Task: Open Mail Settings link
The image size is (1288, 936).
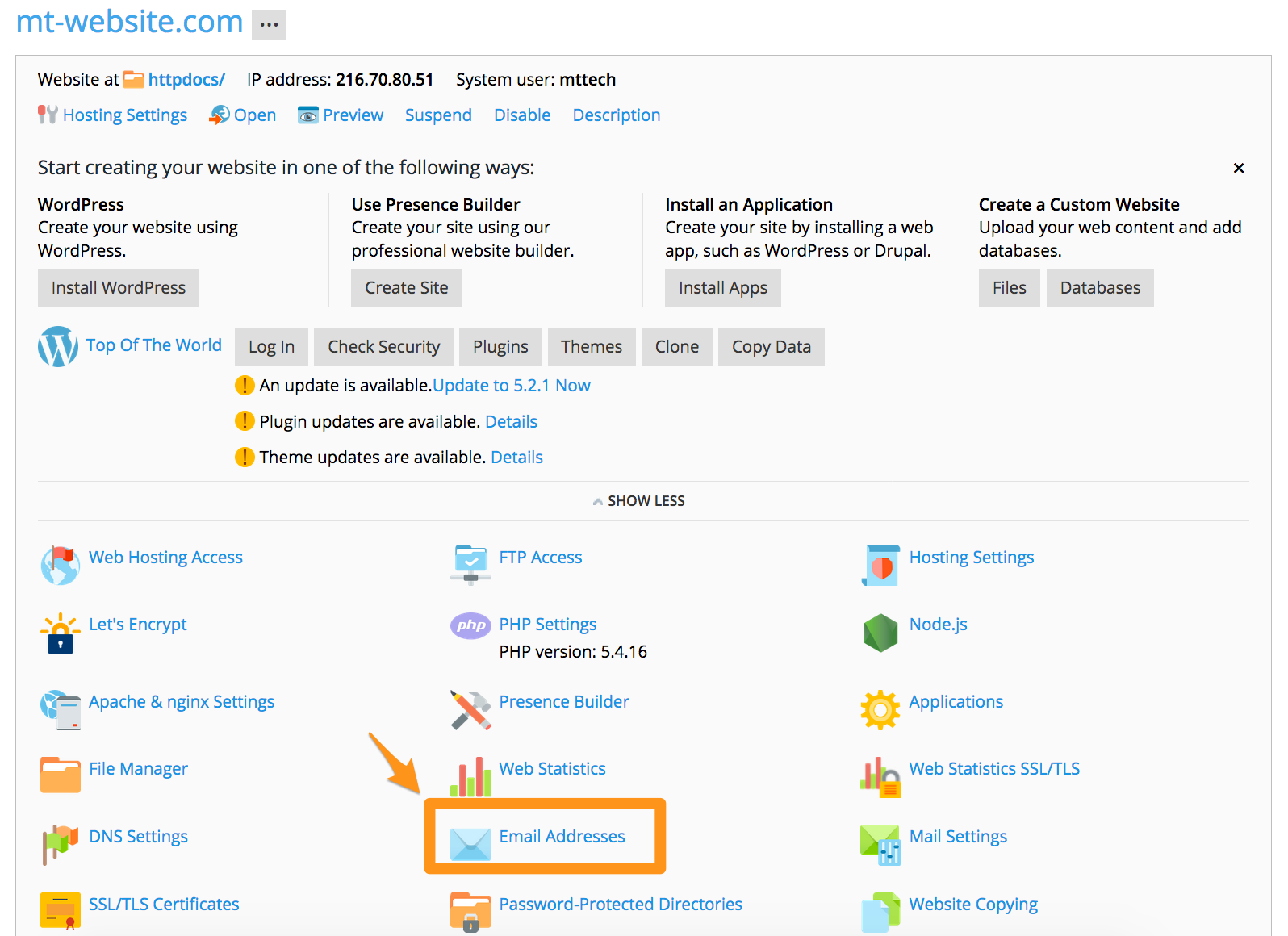Action: point(958,837)
